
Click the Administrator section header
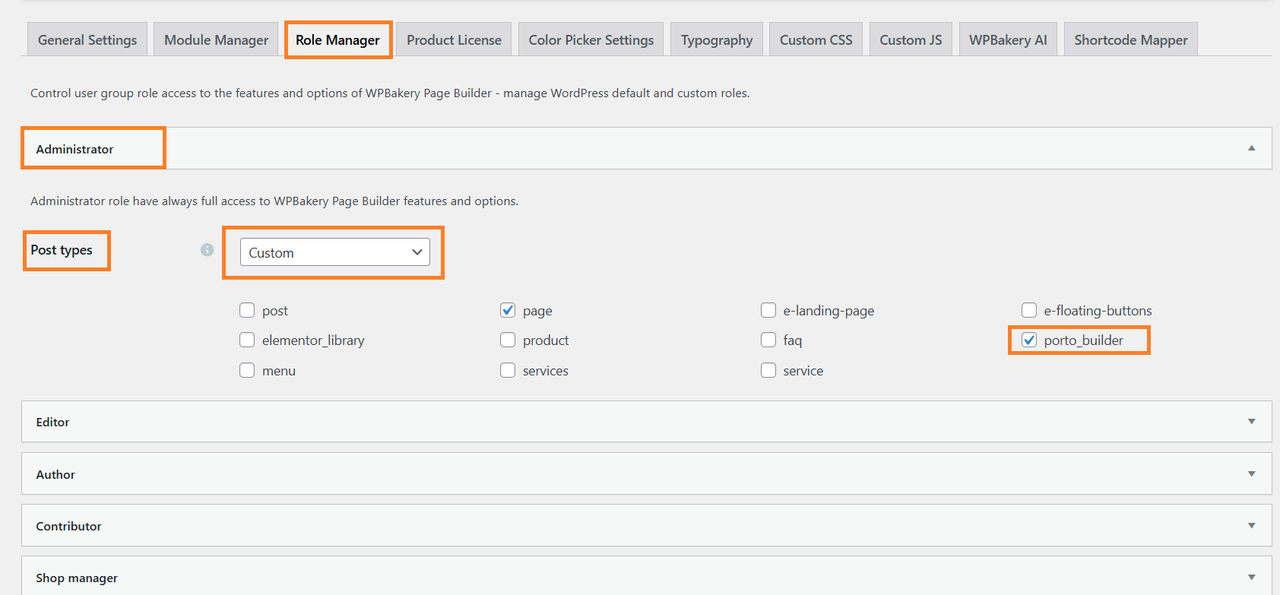tap(646, 148)
